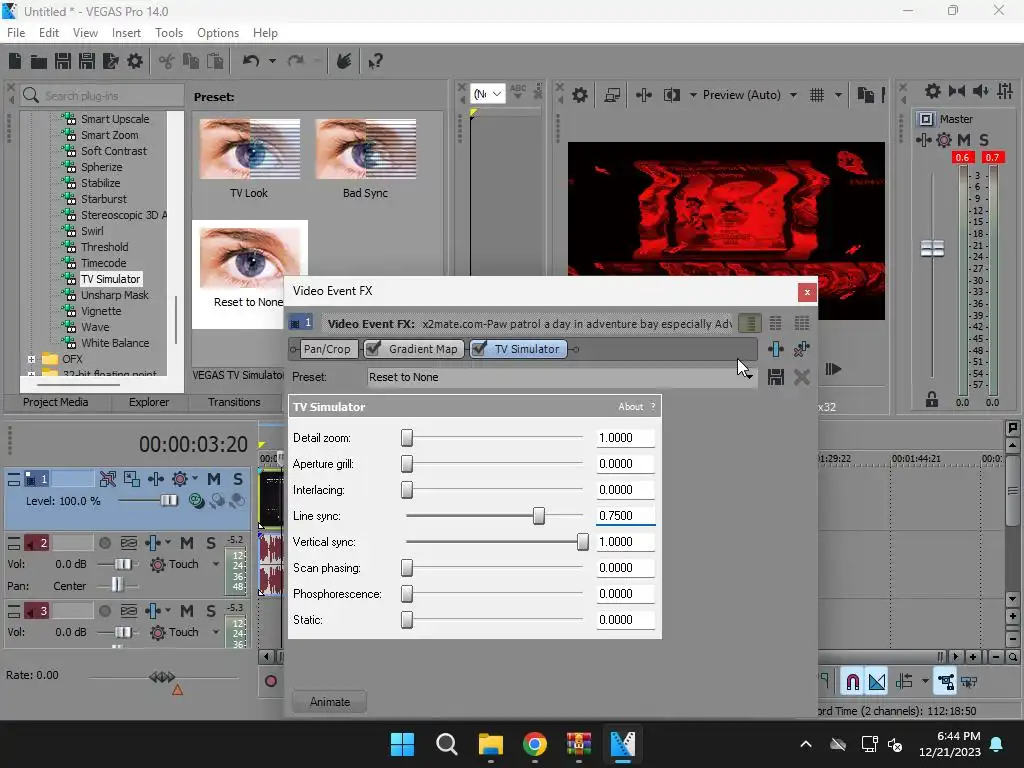The width and height of the screenshot is (1024, 768).
Task: Select Pan/Crop in the FX chain
Action: 327,349
